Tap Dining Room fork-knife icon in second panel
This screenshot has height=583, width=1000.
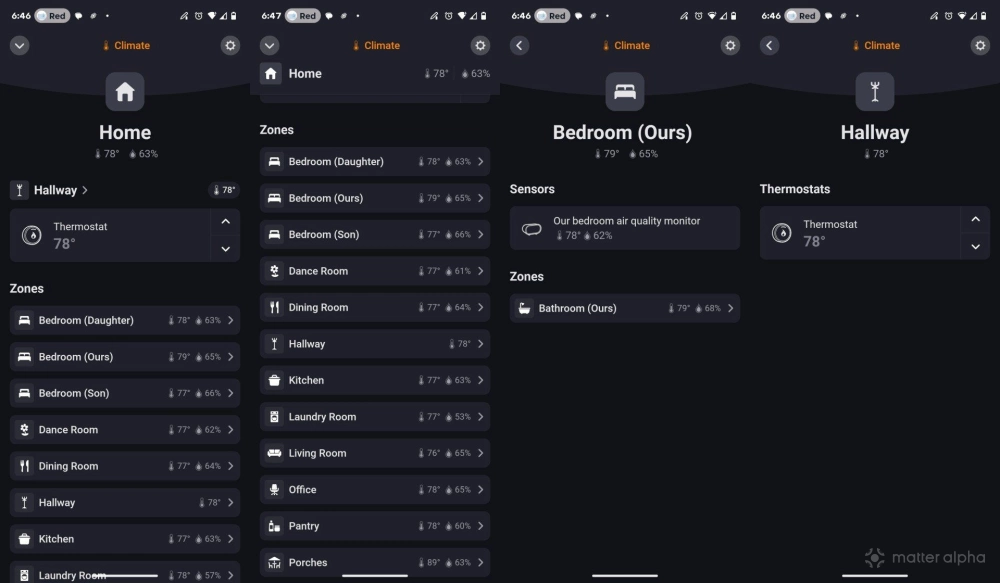274,307
